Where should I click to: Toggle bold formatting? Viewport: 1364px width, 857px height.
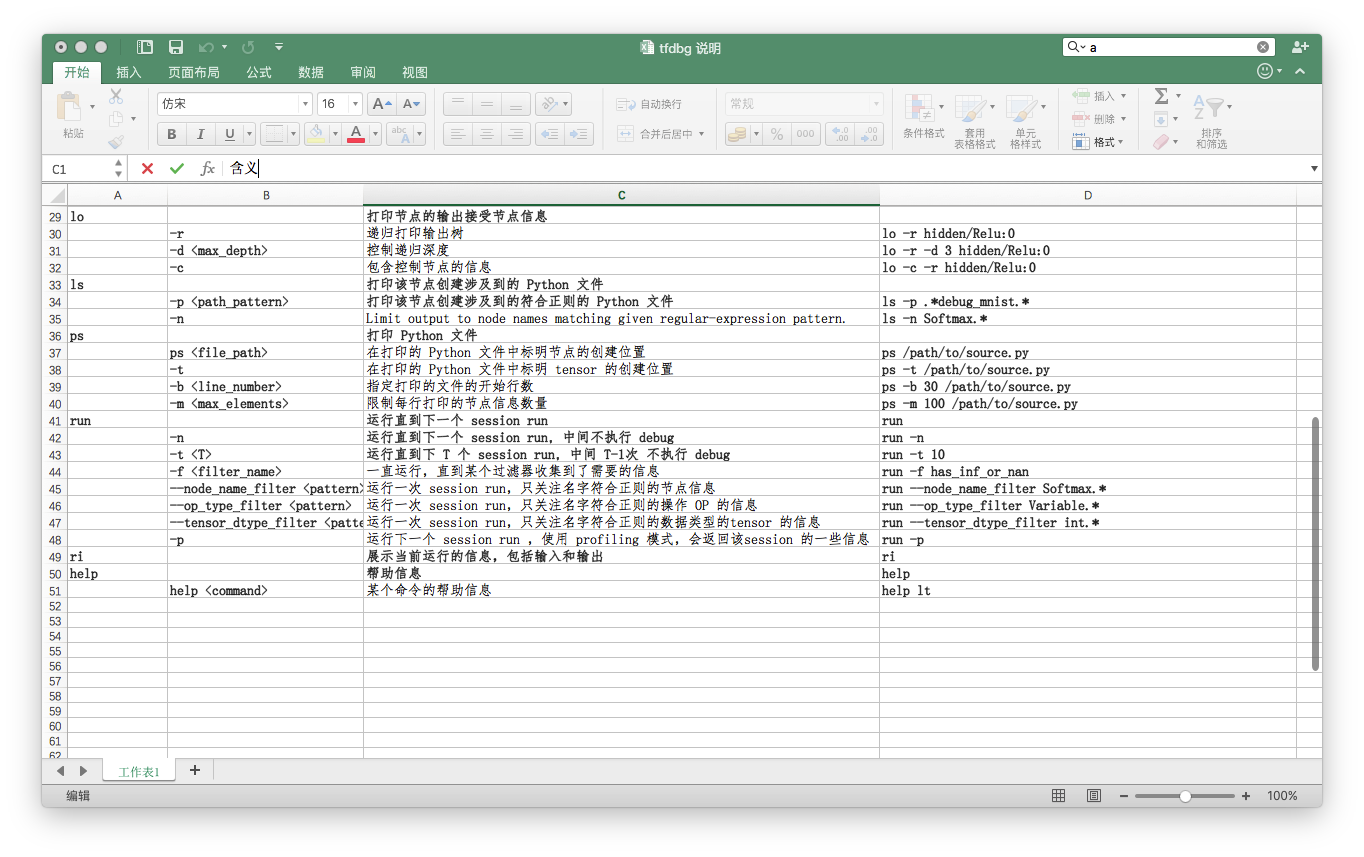pos(171,133)
